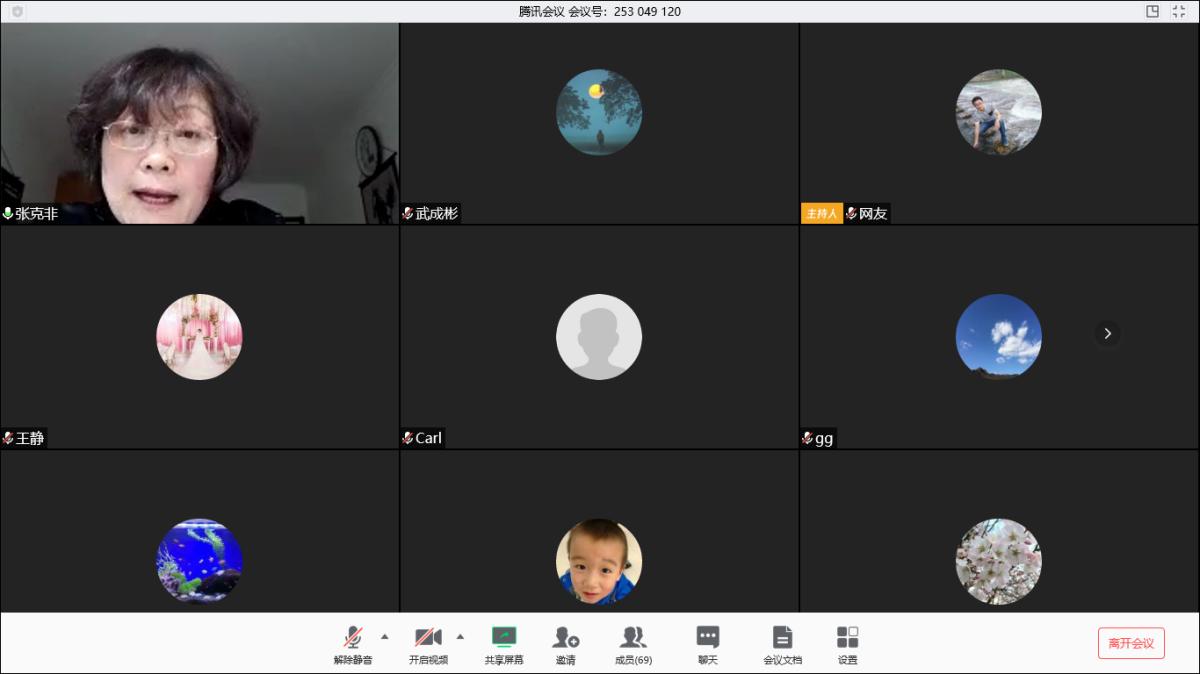Screen dimensions: 1200x674
Task: Click the red 离开会议 button
Action: point(1131,643)
